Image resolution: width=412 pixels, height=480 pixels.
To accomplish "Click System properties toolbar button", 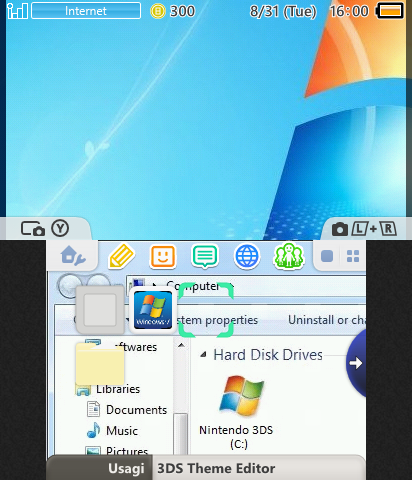I will pos(217,320).
